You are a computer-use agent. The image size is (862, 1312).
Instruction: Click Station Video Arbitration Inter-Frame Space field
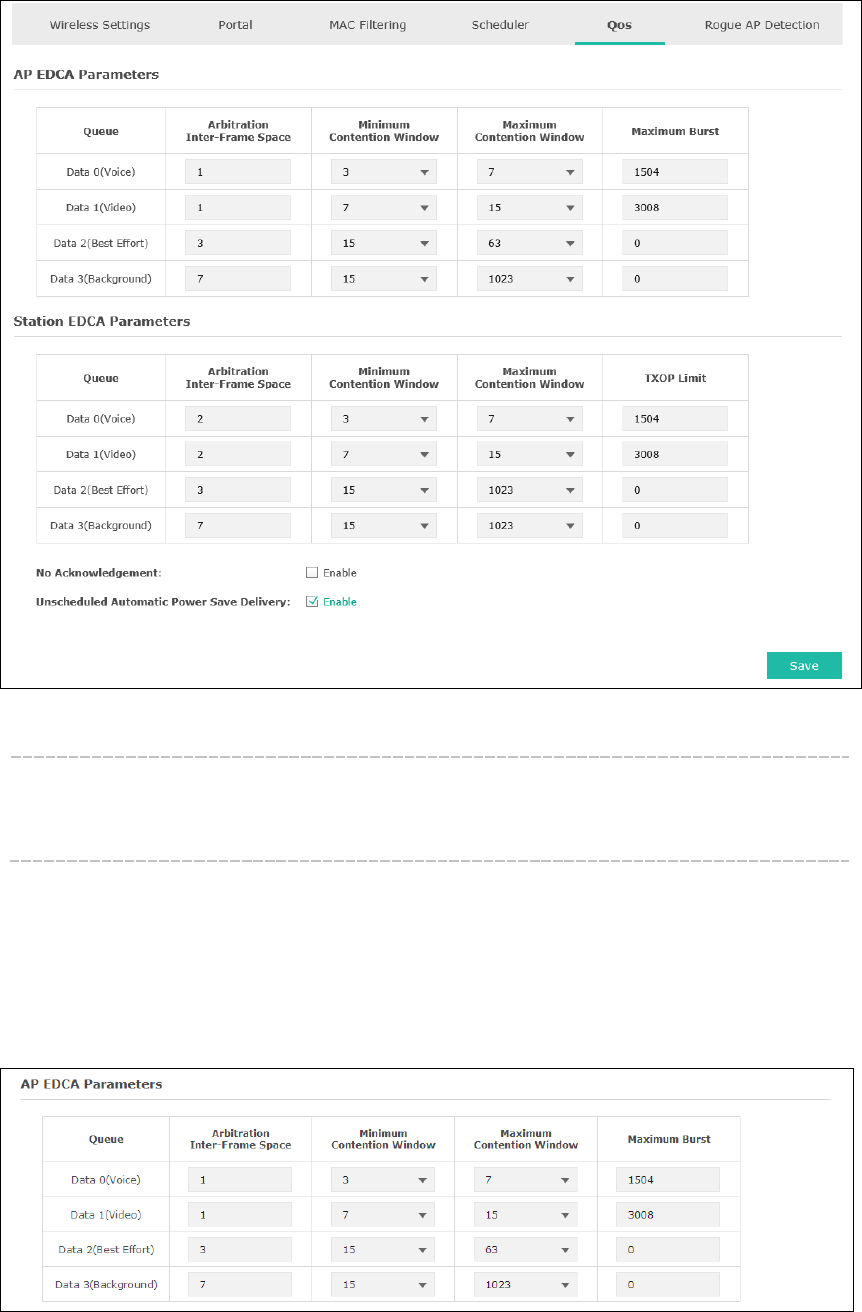tap(238, 454)
